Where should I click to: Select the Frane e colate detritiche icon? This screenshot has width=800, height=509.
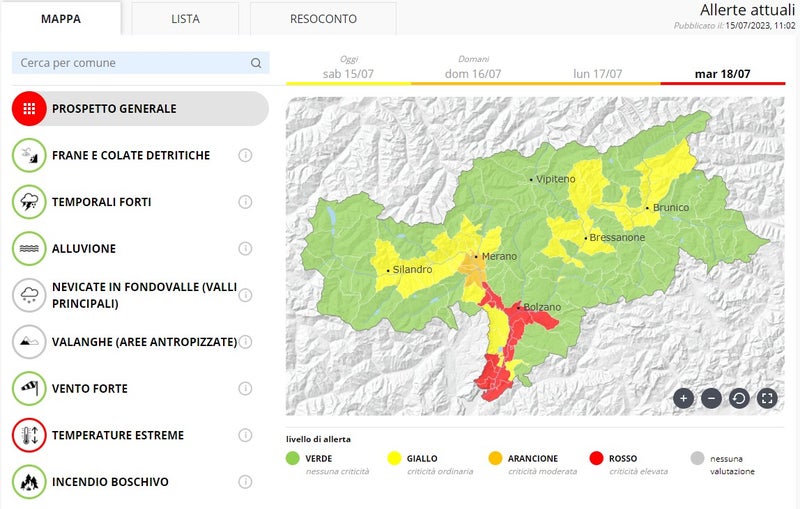pyautogui.click(x=29, y=155)
